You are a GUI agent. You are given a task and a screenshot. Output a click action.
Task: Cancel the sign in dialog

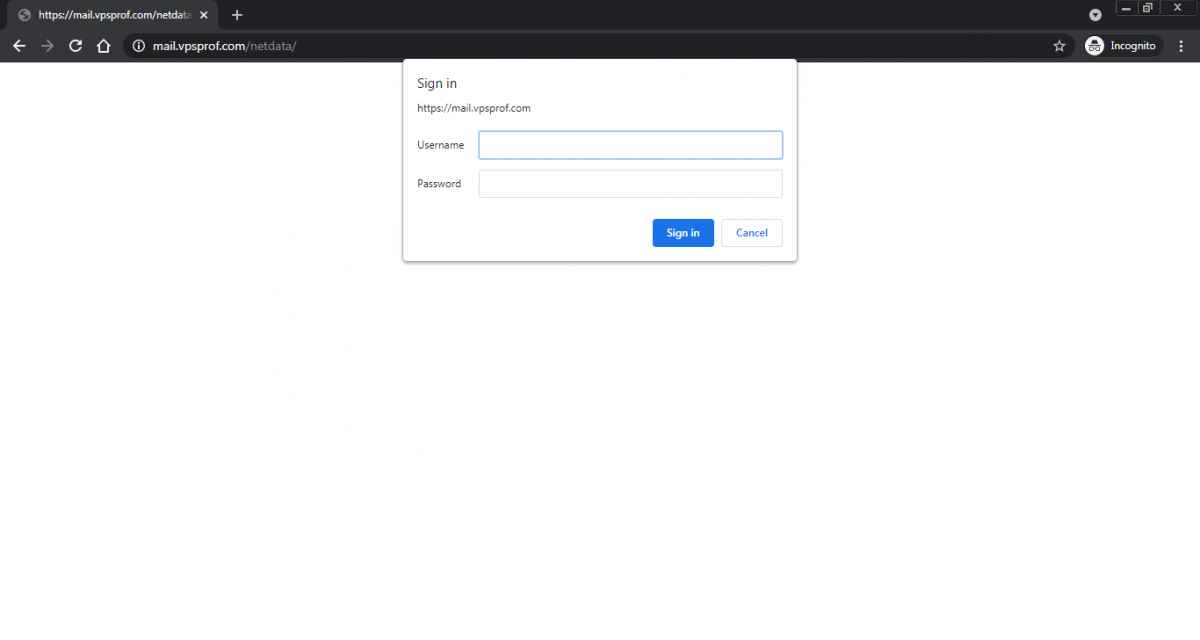(x=752, y=233)
